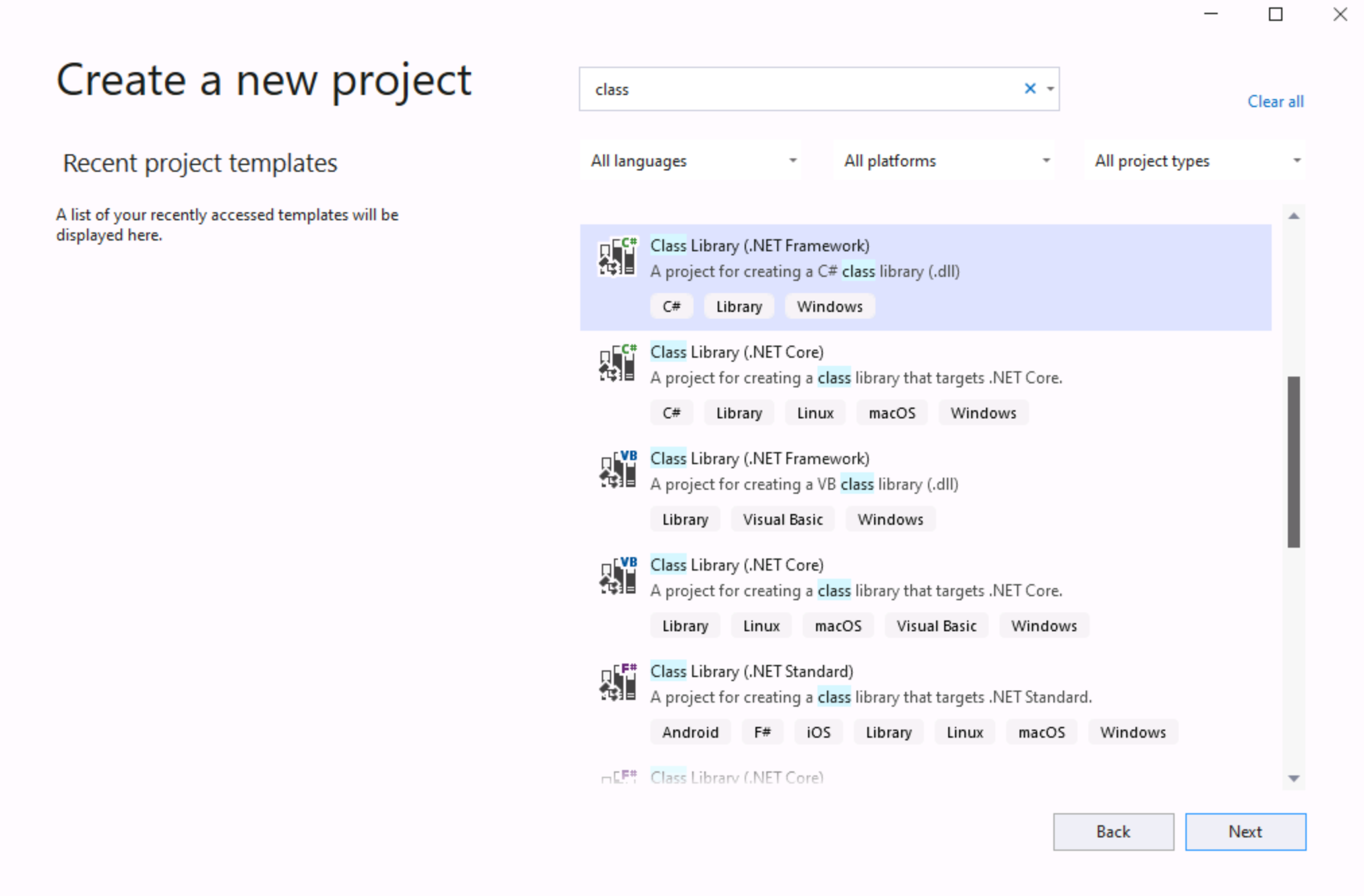Open the All platforms filter dropdown
1364x896 pixels.
[945, 161]
